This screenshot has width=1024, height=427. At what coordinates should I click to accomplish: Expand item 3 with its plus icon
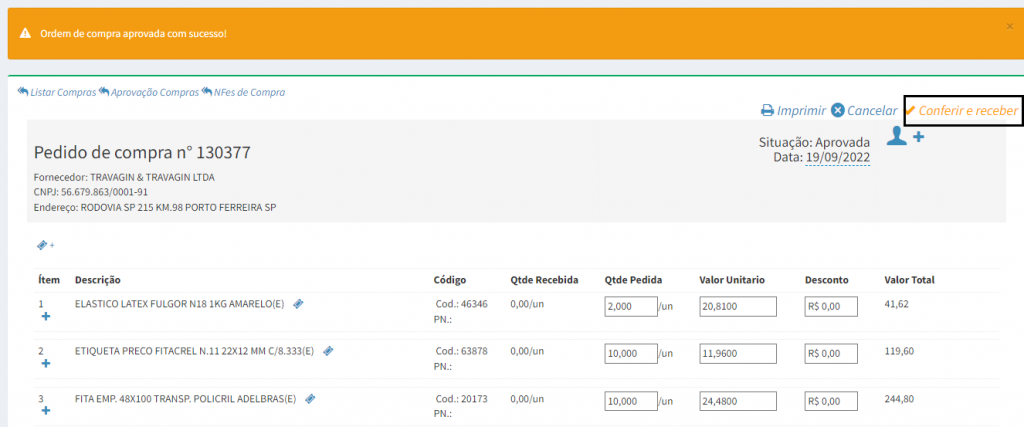click(x=45, y=412)
